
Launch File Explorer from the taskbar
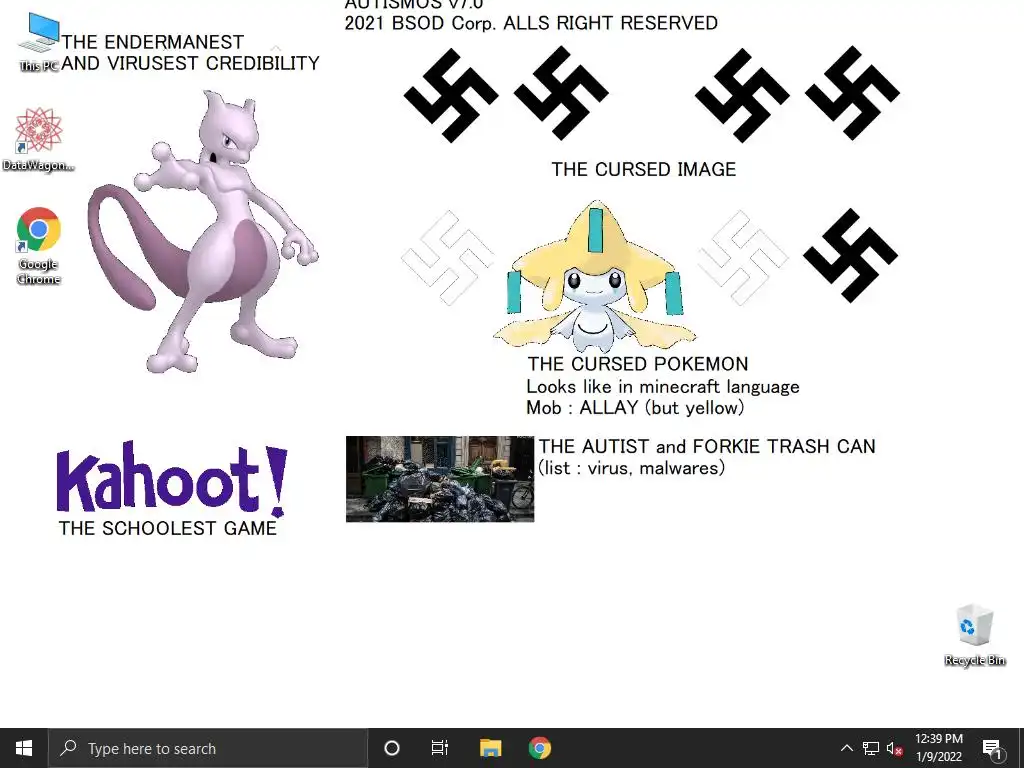(490, 748)
